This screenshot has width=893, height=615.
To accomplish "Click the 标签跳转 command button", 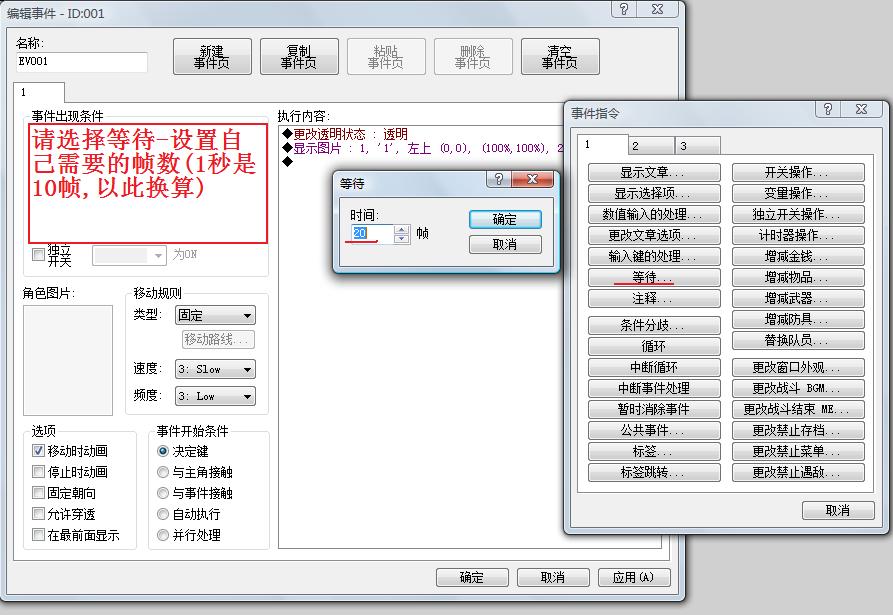I will click(654, 473).
